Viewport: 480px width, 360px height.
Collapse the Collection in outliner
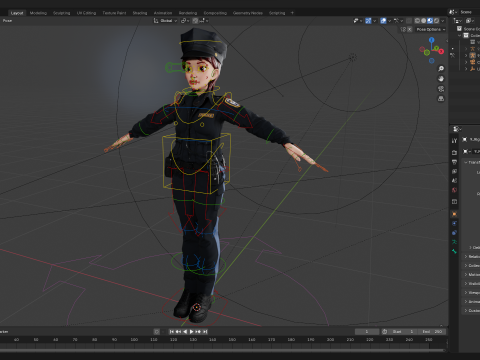pos(460,35)
